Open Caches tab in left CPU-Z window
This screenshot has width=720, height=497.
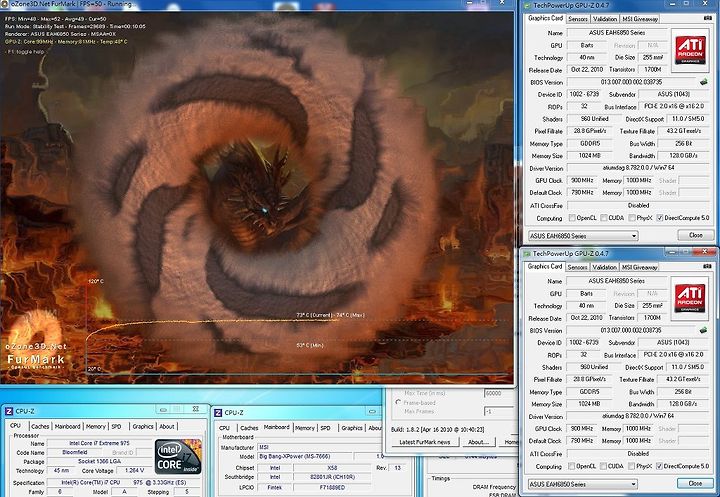click(40, 426)
